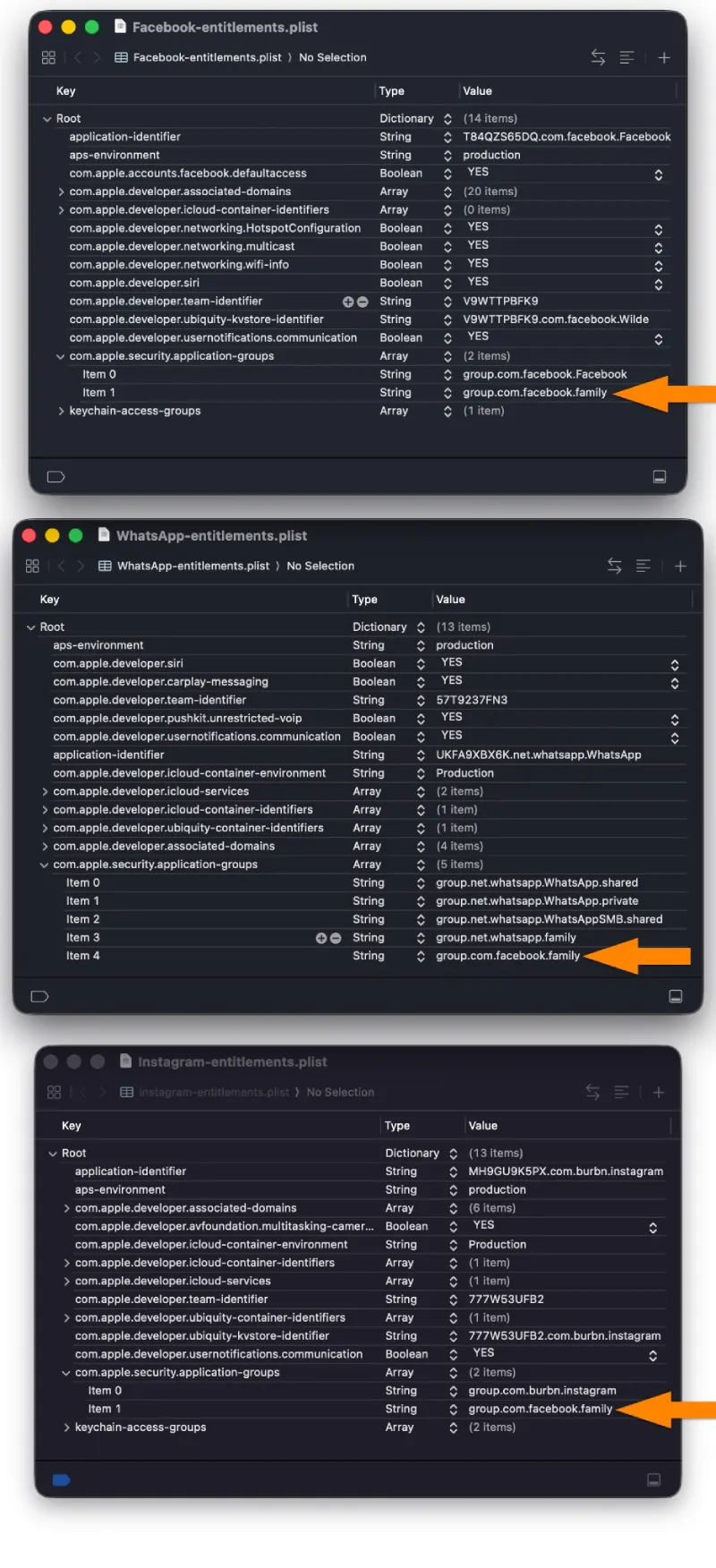Remove Item 3 row in WhatsApp plist

tap(336, 938)
